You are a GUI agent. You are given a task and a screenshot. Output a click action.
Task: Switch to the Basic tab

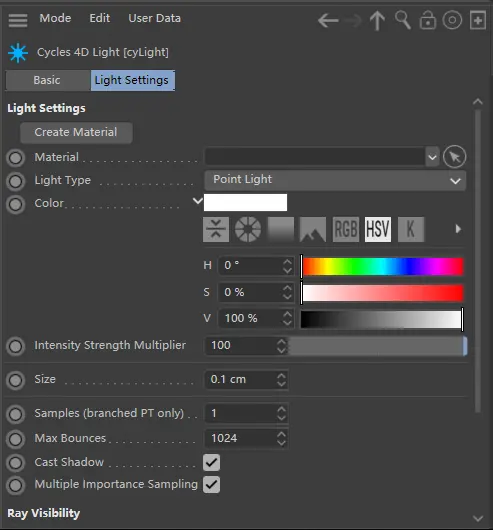click(x=47, y=80)
